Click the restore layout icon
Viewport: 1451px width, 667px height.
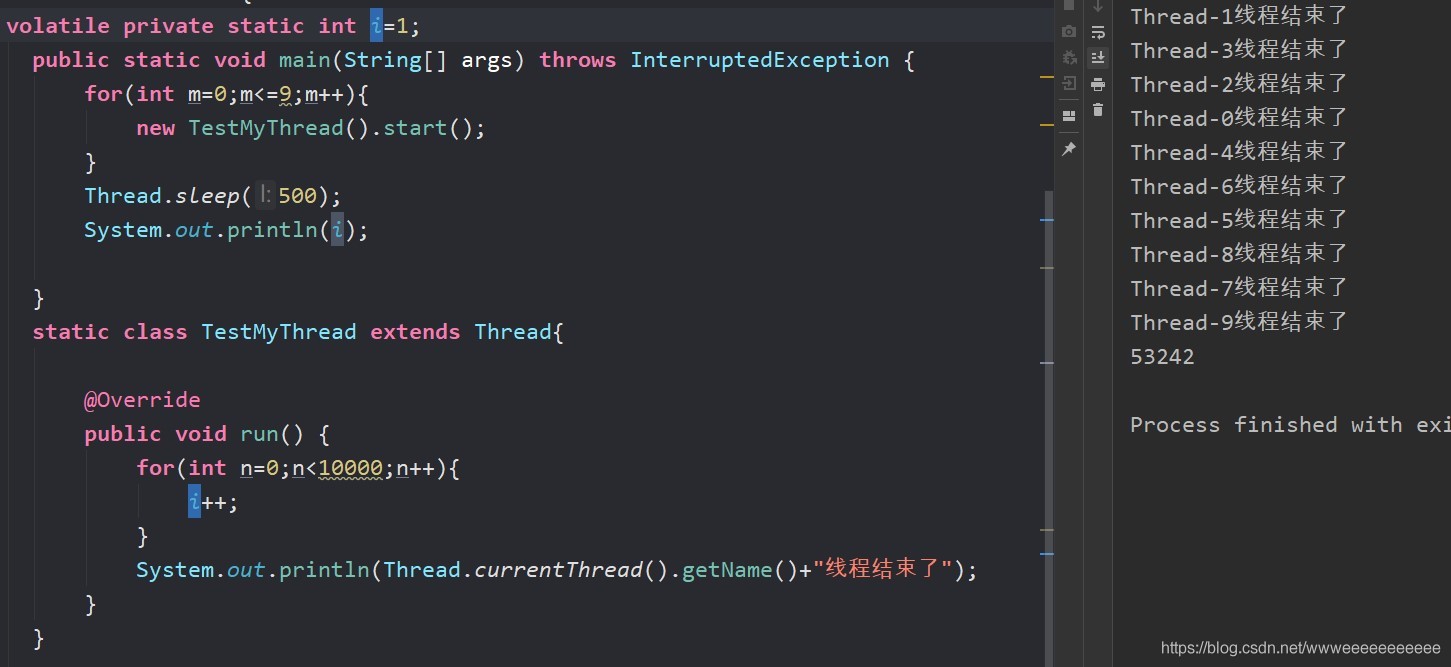1069,116
